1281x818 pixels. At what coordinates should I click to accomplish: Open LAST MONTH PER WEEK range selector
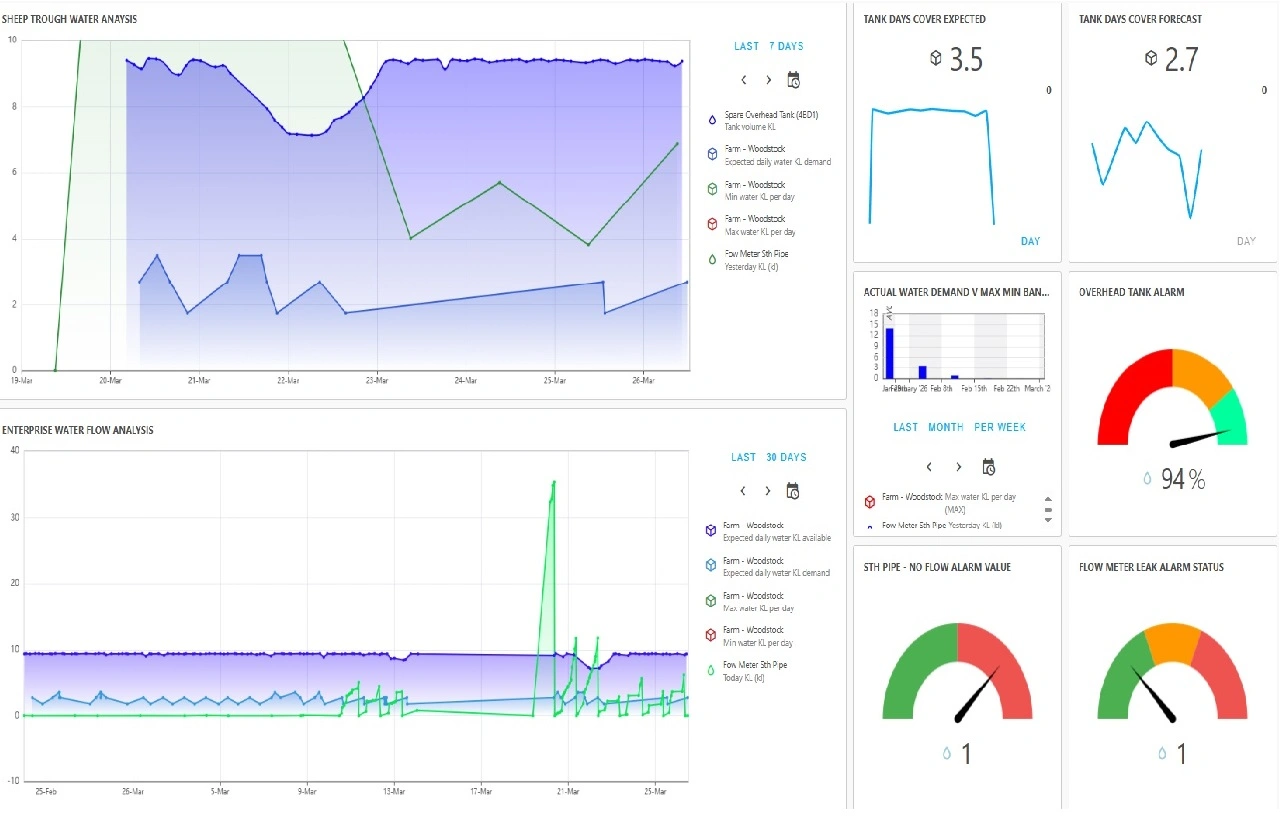click(960, 427)
